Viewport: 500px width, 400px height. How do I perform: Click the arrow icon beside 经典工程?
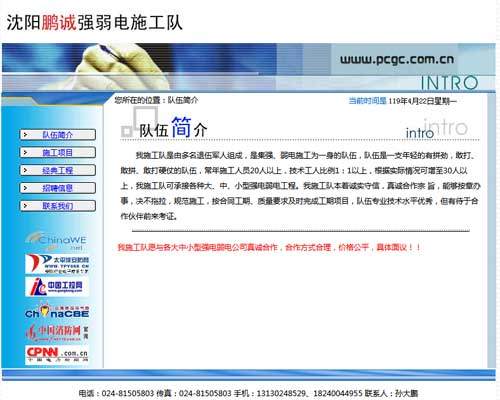click(x=25, y=170)
